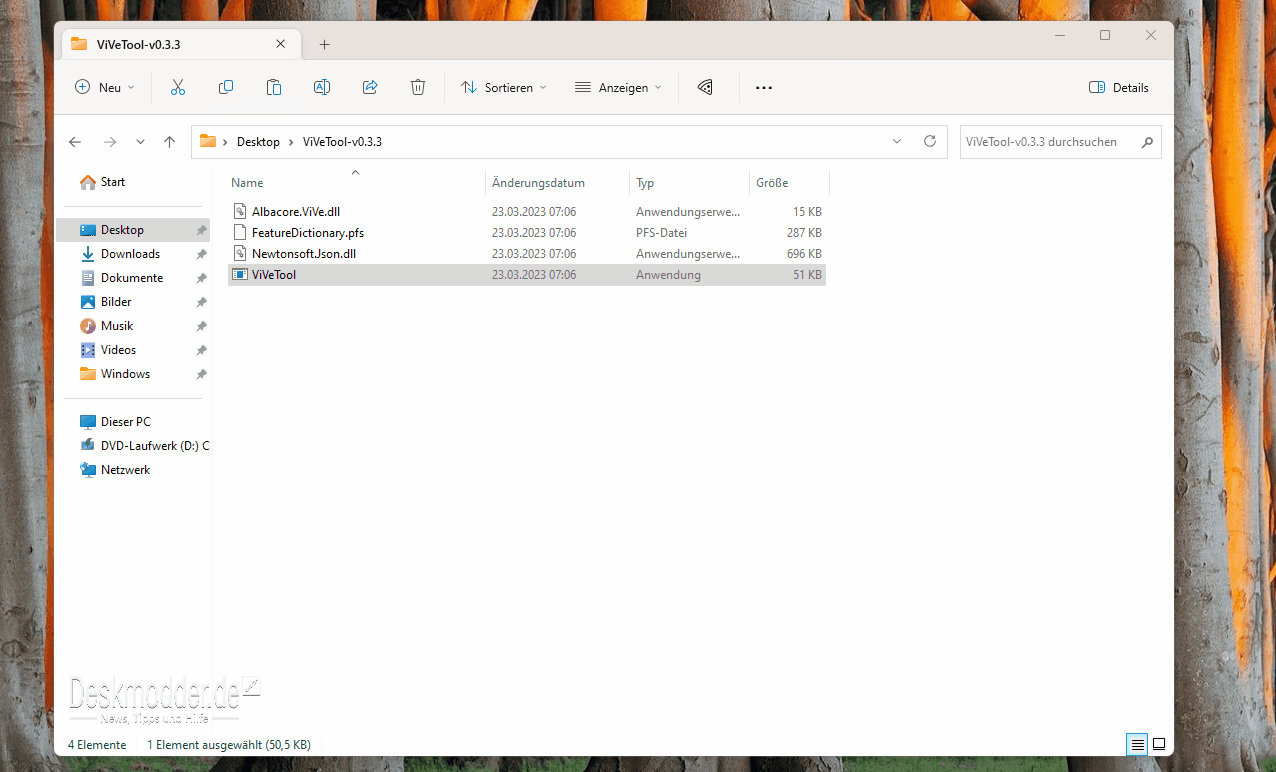Open the Sortieren dropdown
This screenshot has width=1276, height=772.
tap(503, 87)
